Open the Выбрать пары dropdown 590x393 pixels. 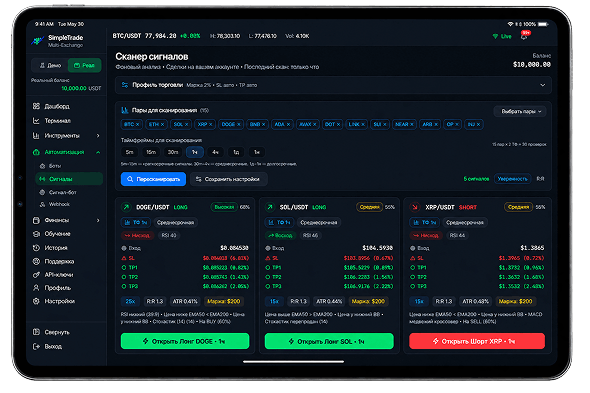[520, 111]
